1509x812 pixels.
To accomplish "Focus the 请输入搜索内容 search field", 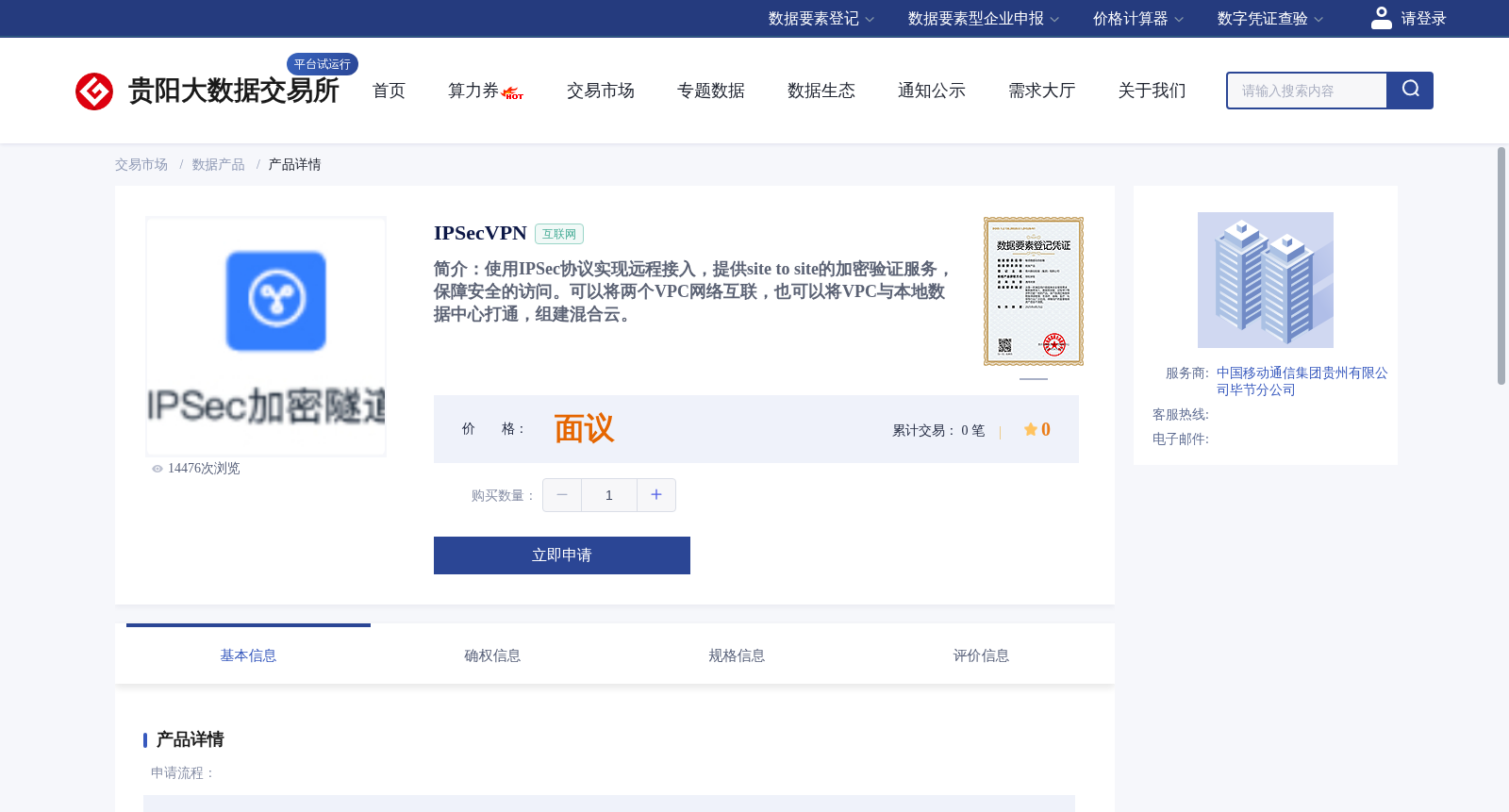I will 1307,91.
